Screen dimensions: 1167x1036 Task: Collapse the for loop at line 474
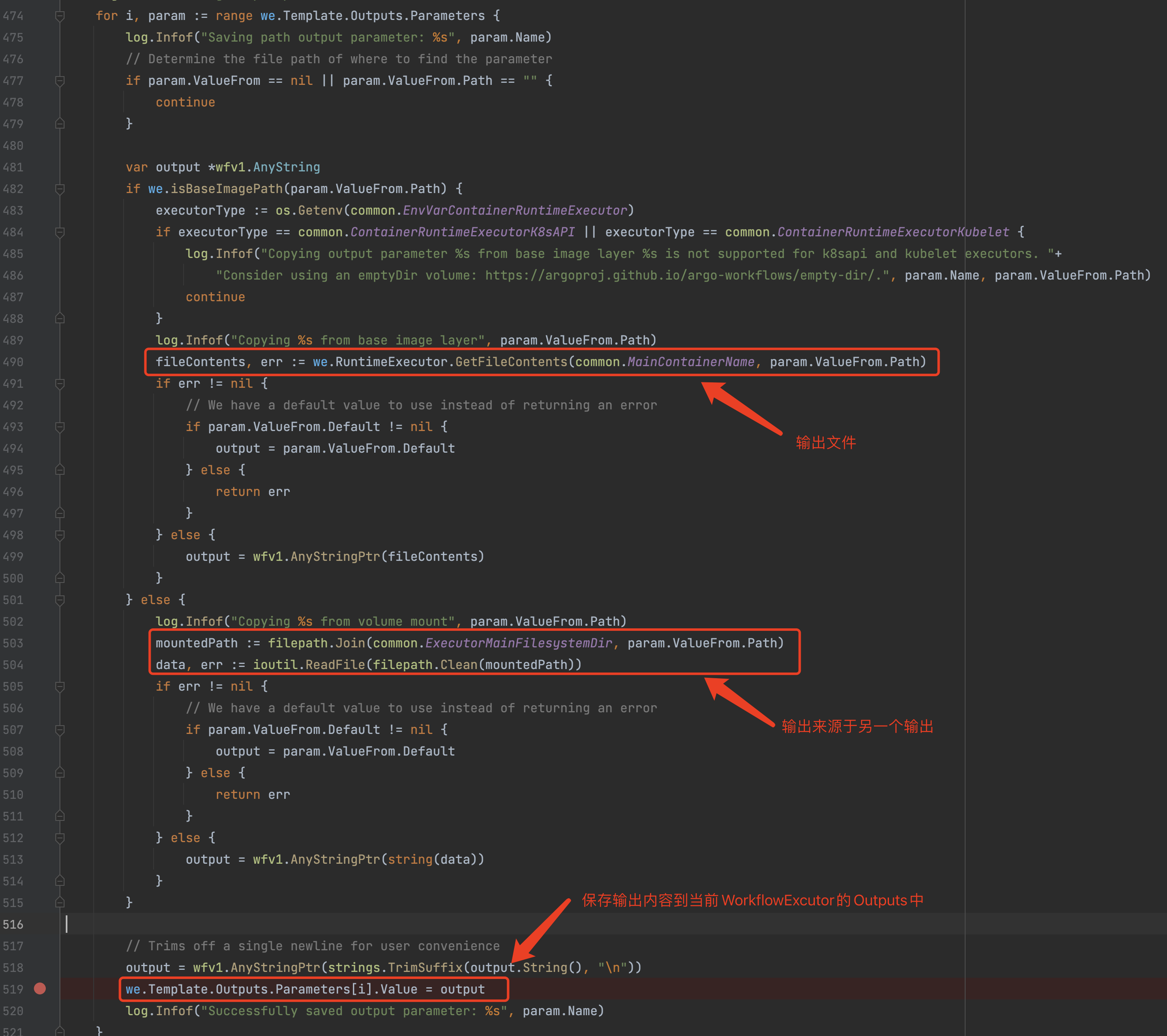point(60,16)
